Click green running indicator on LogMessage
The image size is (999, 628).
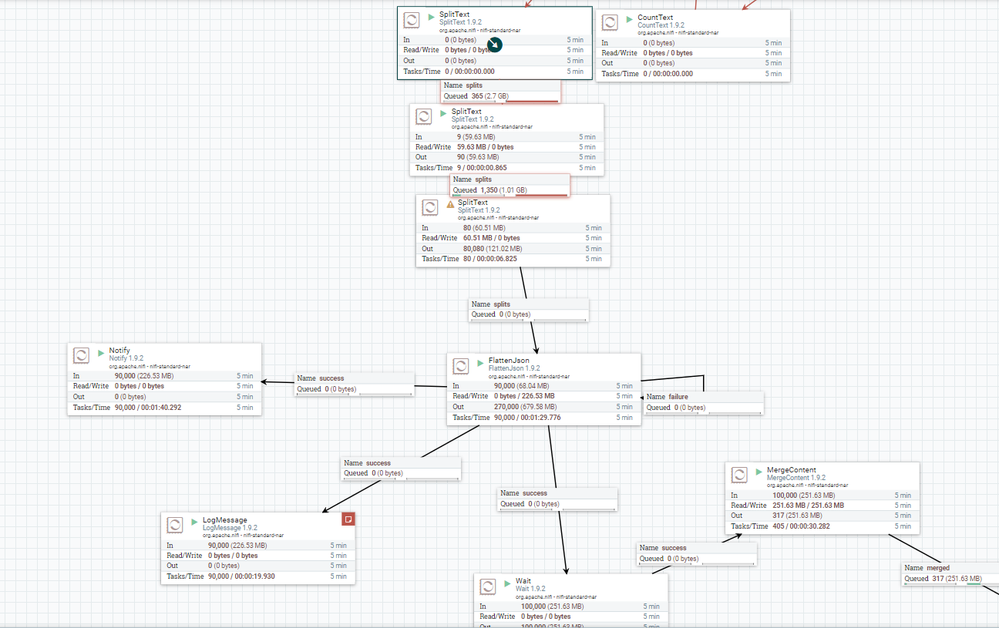pyautogui.click(x=194, y=522)
